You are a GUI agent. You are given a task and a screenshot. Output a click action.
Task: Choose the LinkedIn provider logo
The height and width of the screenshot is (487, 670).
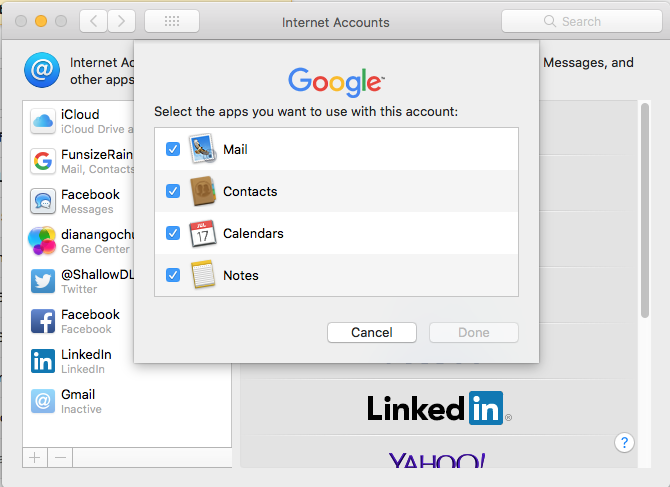coord(439,408)
